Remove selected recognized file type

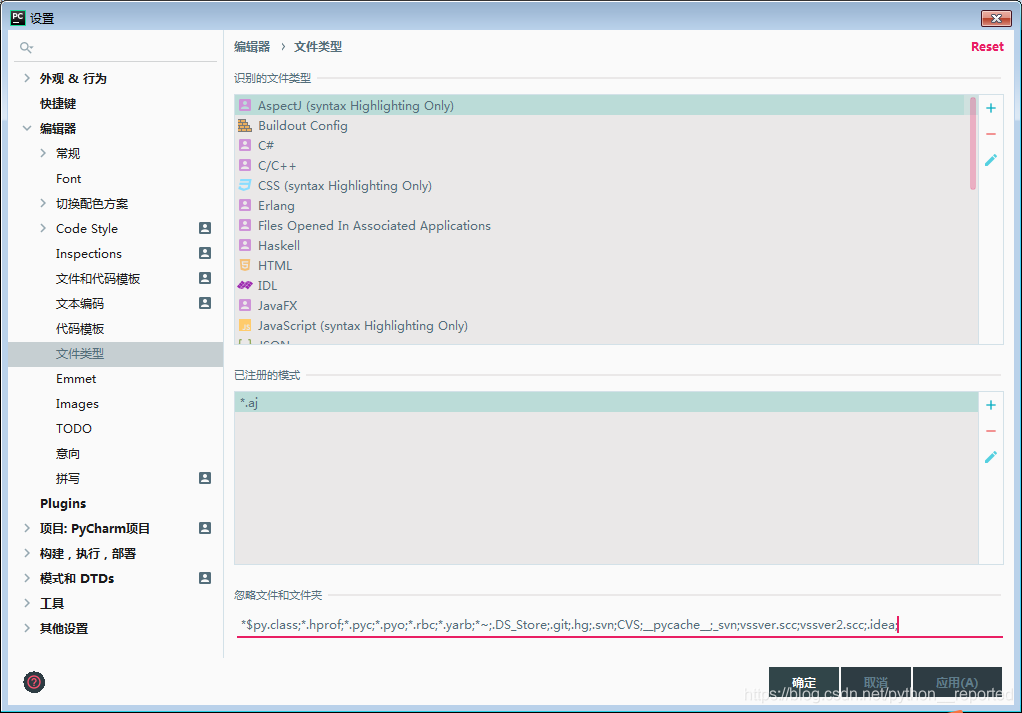pos(991,134)
